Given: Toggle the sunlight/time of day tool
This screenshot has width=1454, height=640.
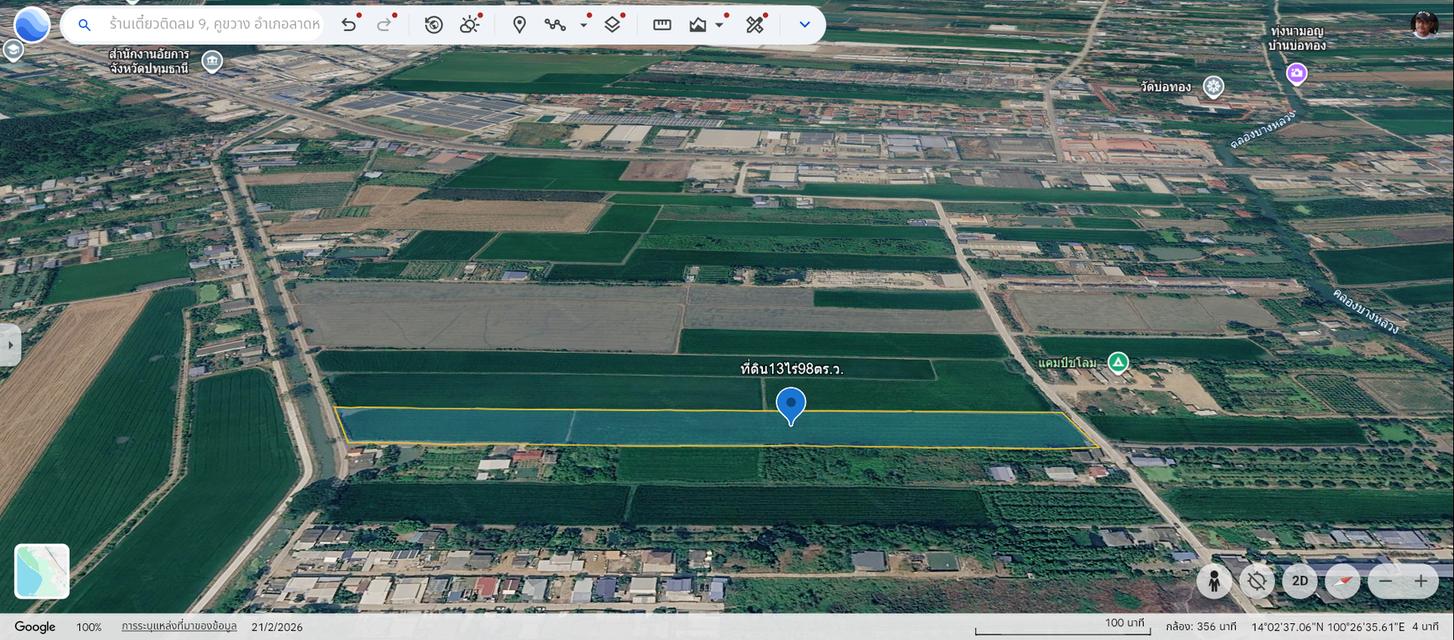Looking at the screenshot, I should coord(469,25).
